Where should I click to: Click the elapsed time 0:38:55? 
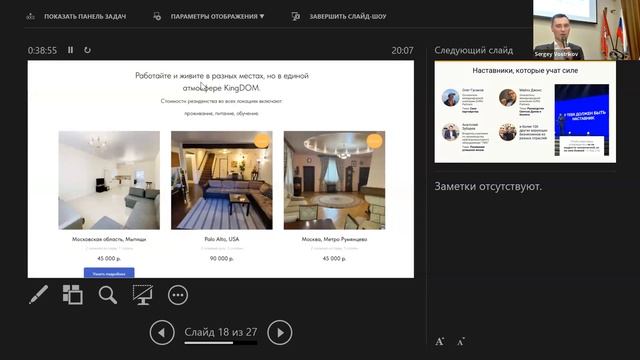42,50
